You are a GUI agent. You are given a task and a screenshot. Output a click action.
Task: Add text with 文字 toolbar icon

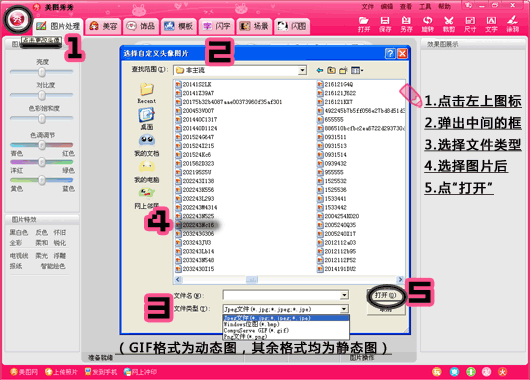pos(491,24)
